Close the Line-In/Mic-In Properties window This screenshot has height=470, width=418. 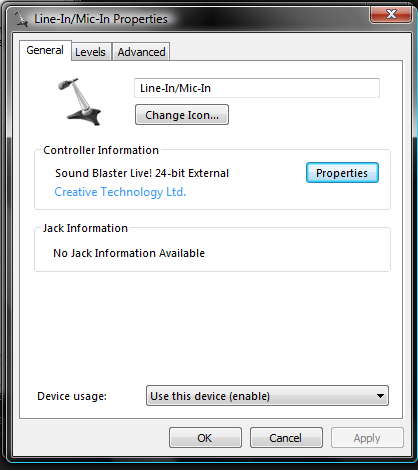pyautogui.click(x=391, y=14)
